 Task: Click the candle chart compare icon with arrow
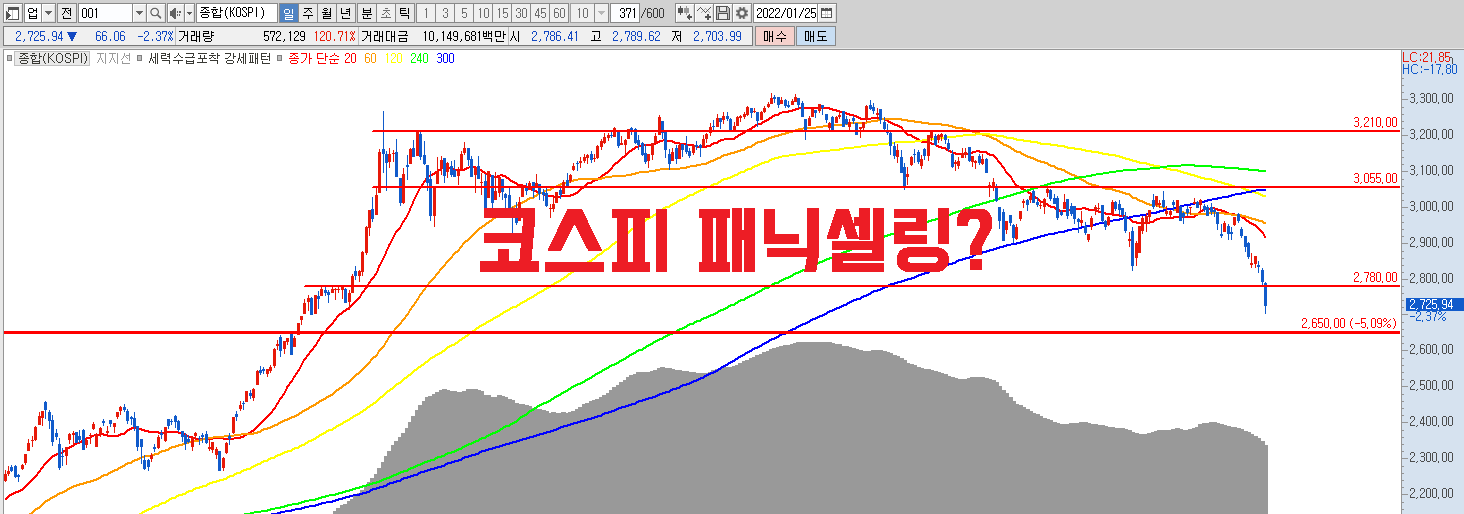[x=684, y=13]
